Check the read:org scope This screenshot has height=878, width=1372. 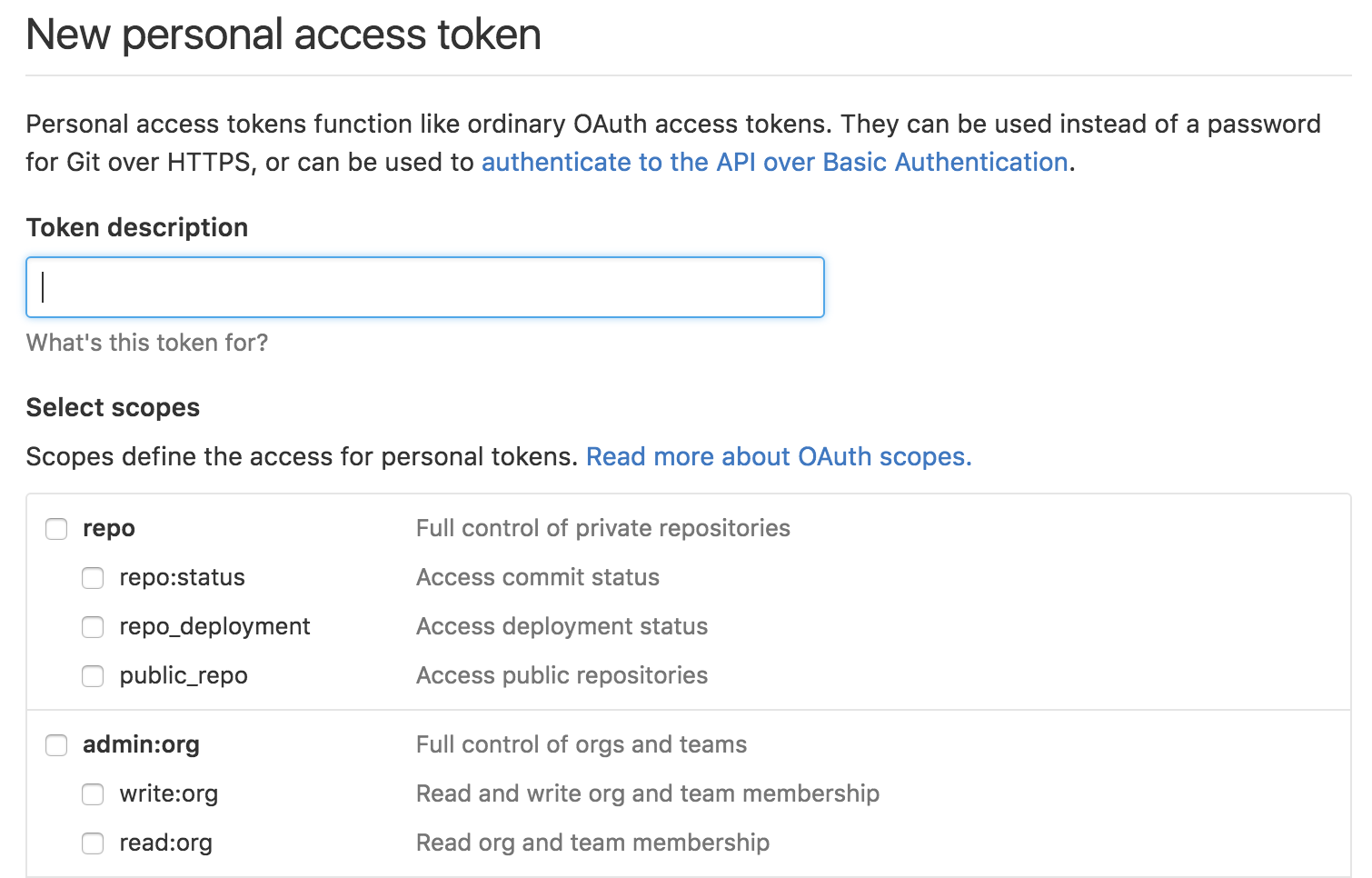click(x=93, y=843)
